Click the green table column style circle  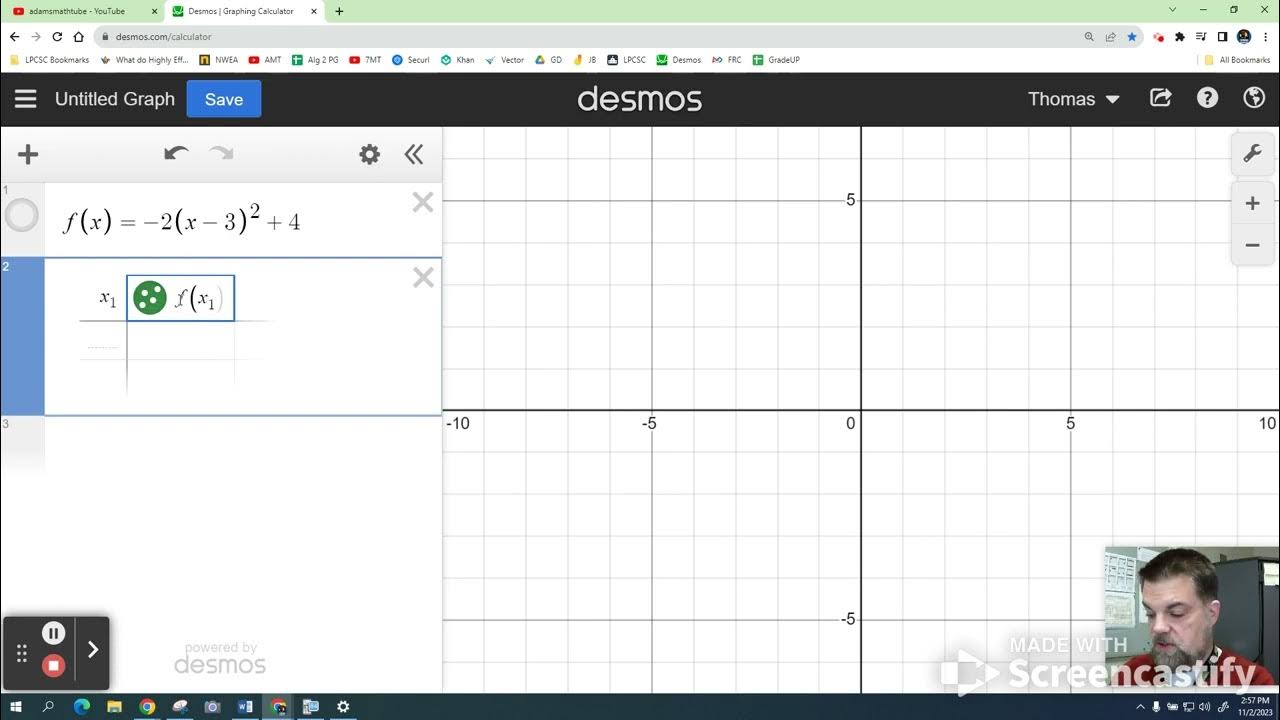pos(150,298)
